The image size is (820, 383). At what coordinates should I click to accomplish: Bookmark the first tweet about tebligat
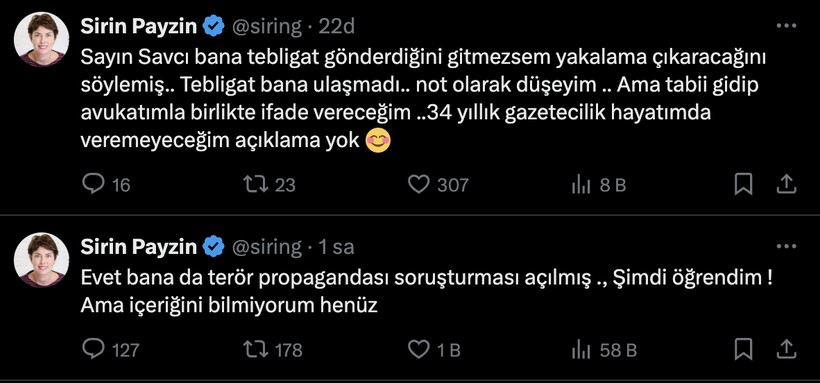click(743, 184)
